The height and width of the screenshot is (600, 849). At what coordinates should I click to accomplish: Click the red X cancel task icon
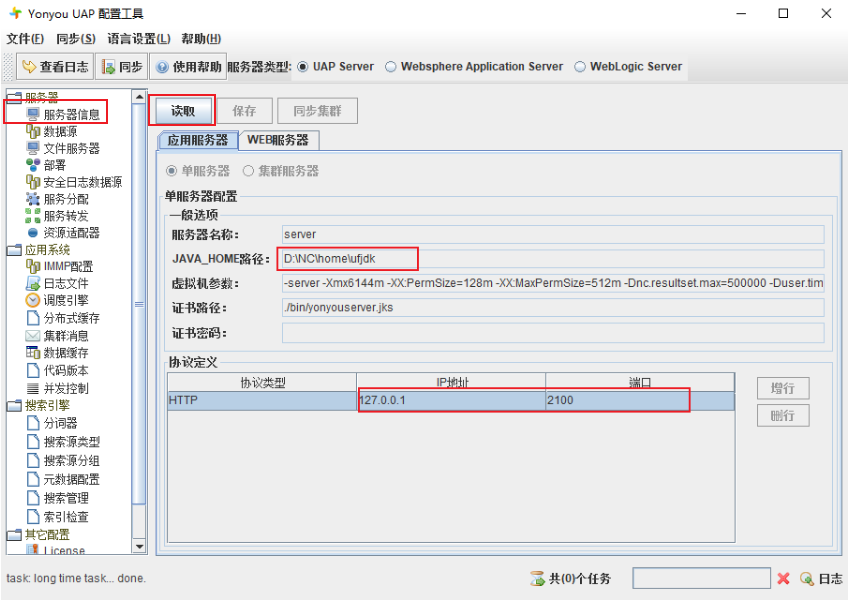(x=783, y=578)
